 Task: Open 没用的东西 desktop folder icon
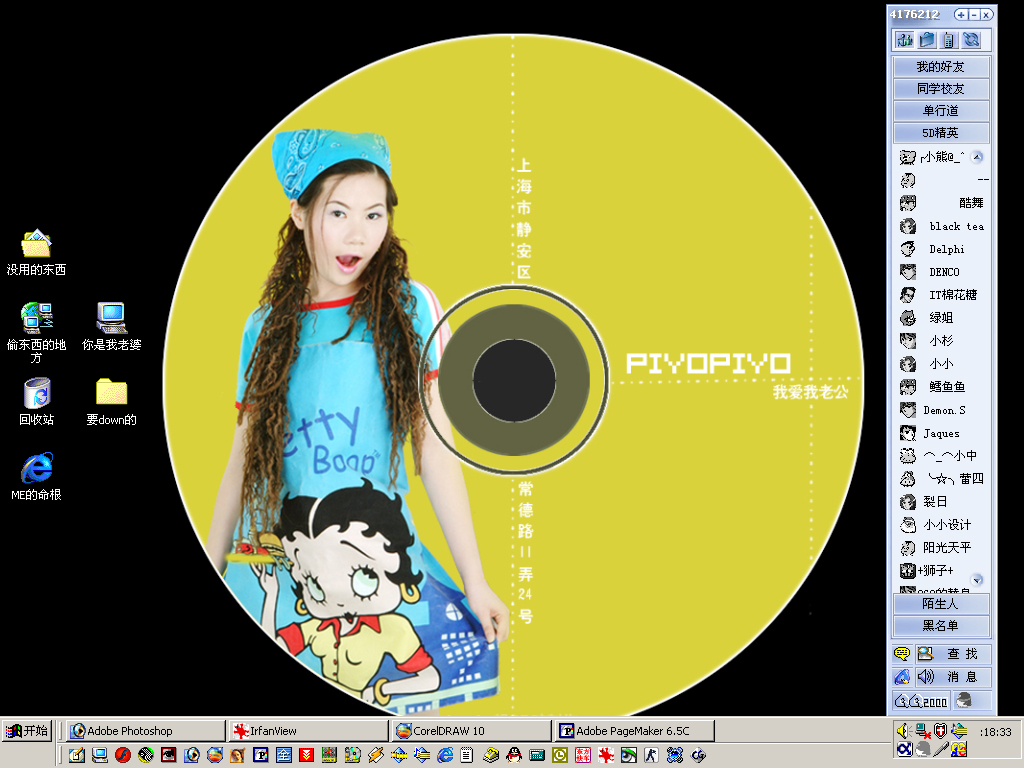[36, 252]
